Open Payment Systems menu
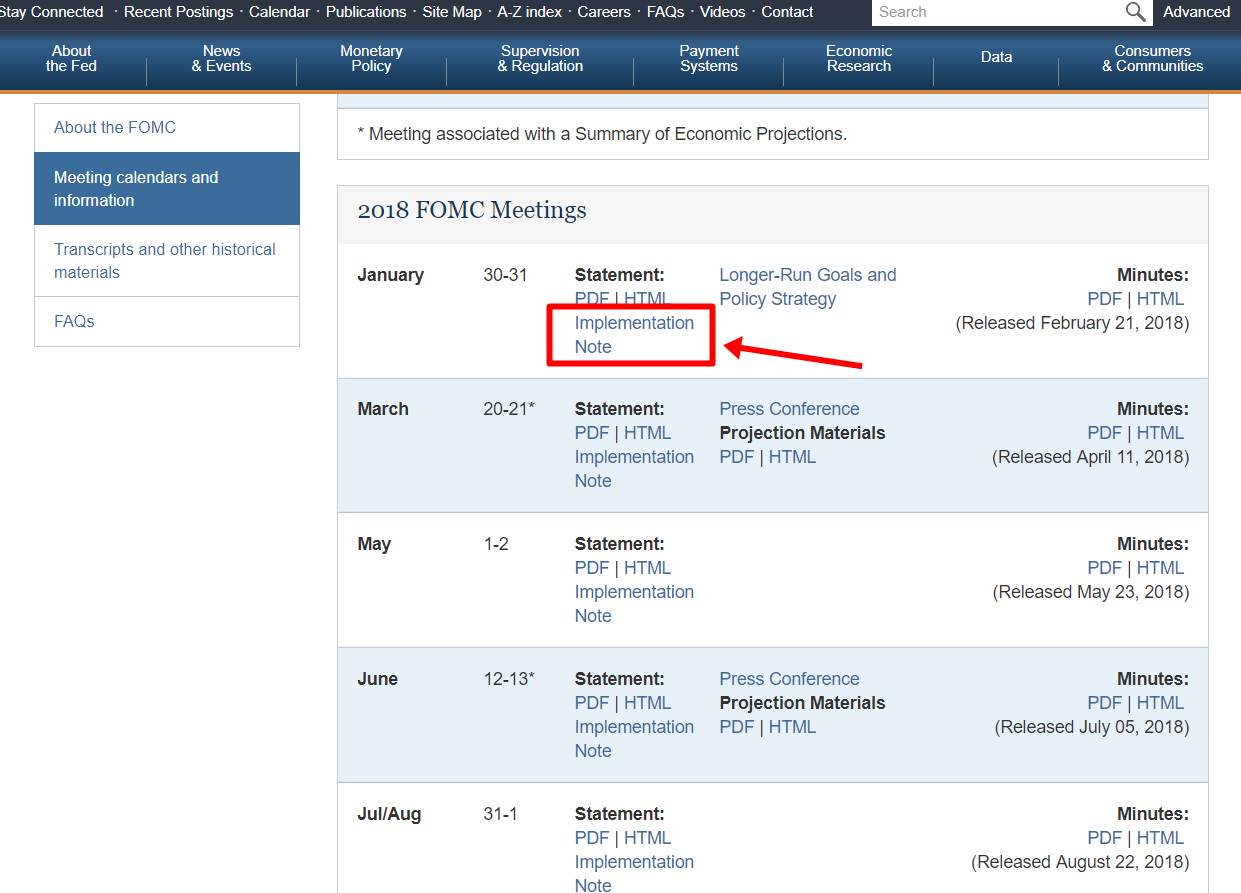 pyautogui.click(x=709, y=58)
